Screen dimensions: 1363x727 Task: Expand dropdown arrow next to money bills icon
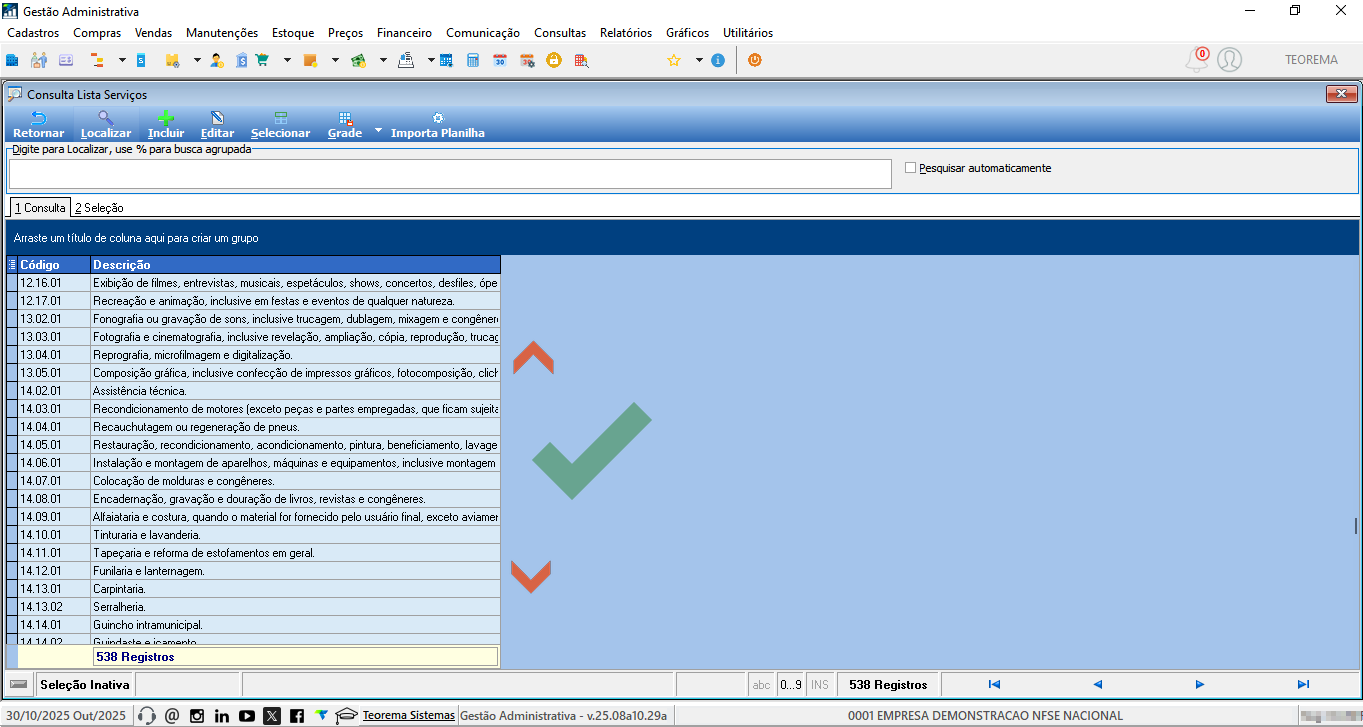click(383, 60)
